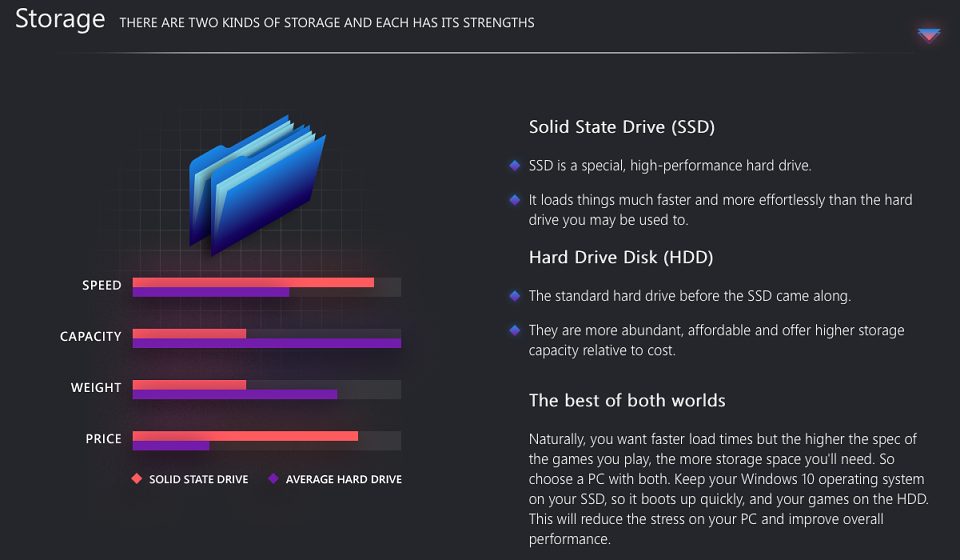Viewport: 960px width, 560px height.
Task: Click the AVERAGE HARD DRIVE legend label
Action: pos(344,479)
